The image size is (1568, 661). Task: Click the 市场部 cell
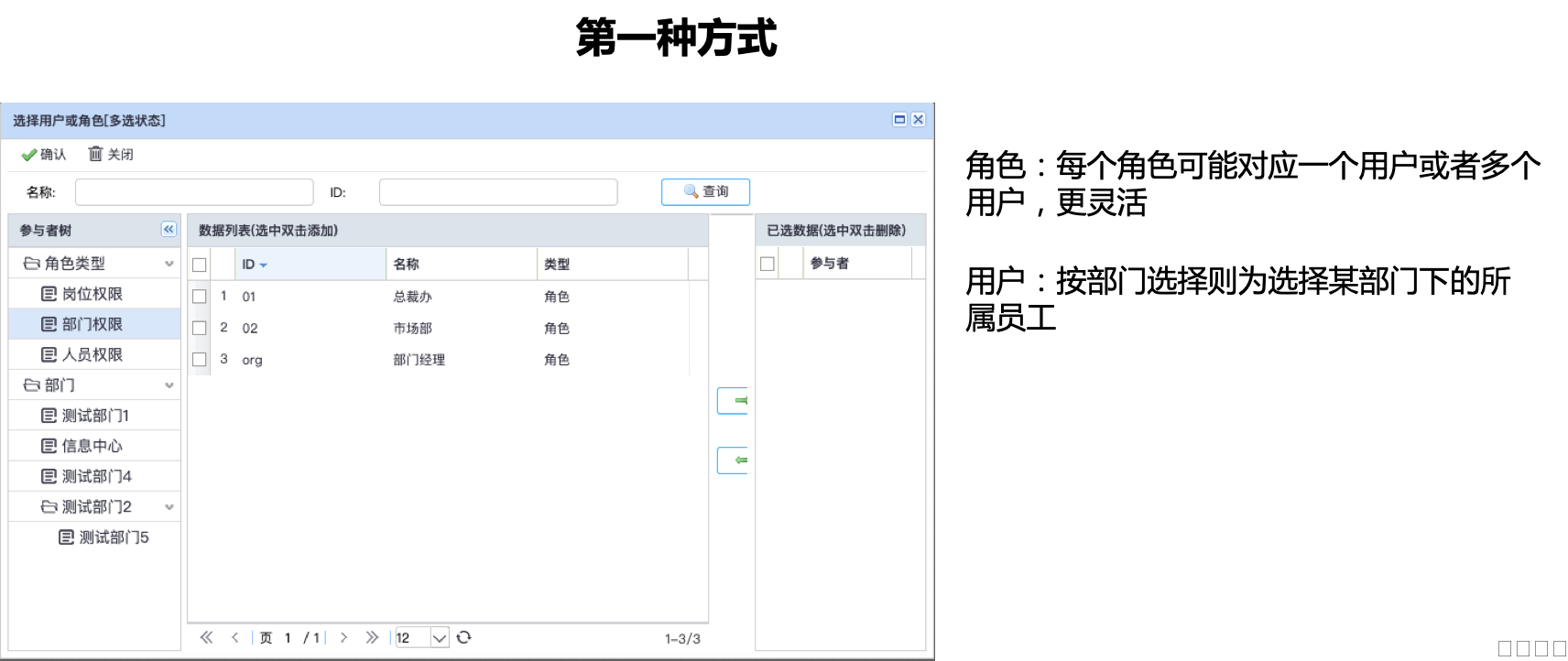pyautogui.click(x=412, y=328)
